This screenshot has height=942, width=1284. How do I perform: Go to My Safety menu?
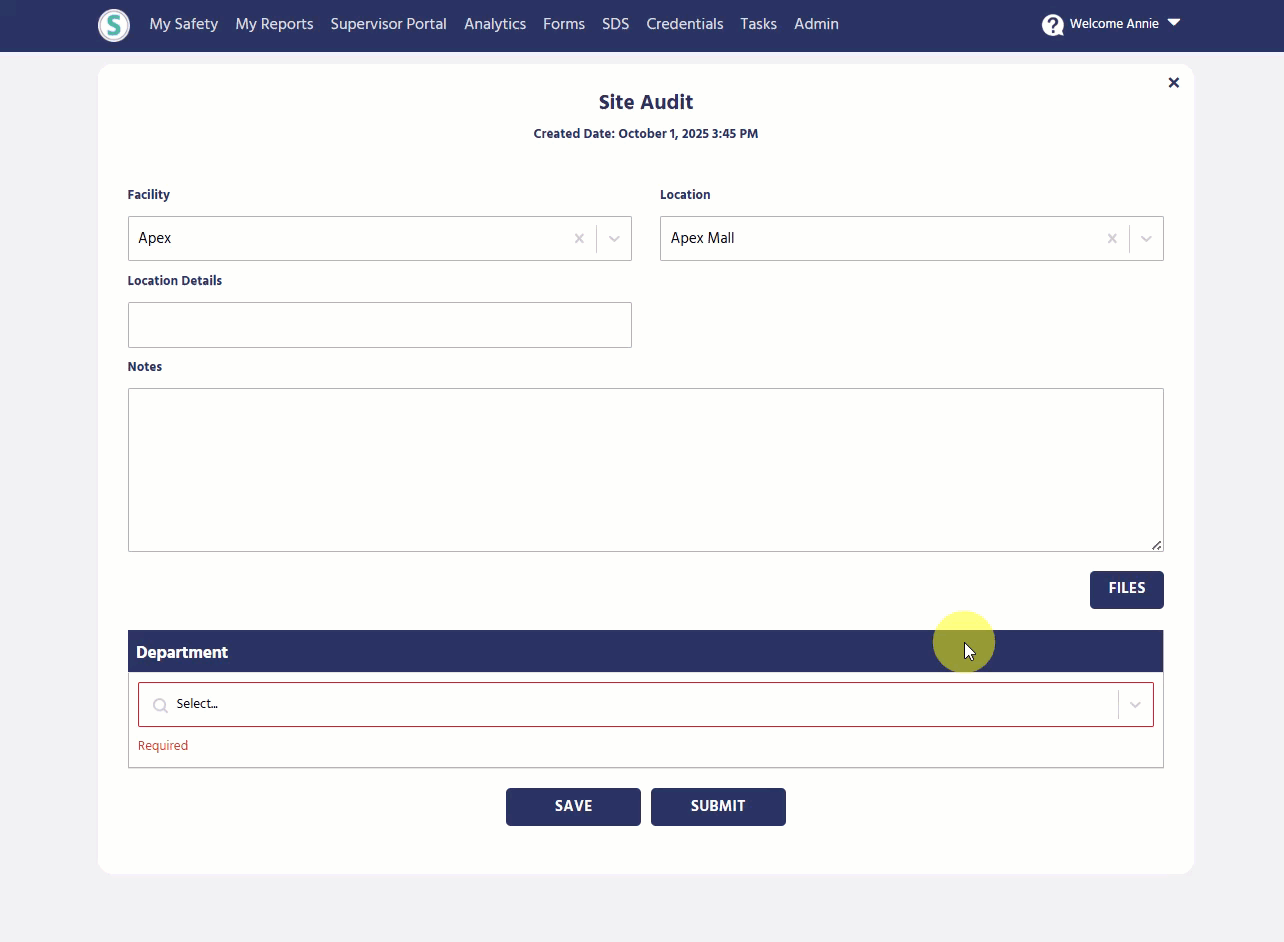[183, 24]
